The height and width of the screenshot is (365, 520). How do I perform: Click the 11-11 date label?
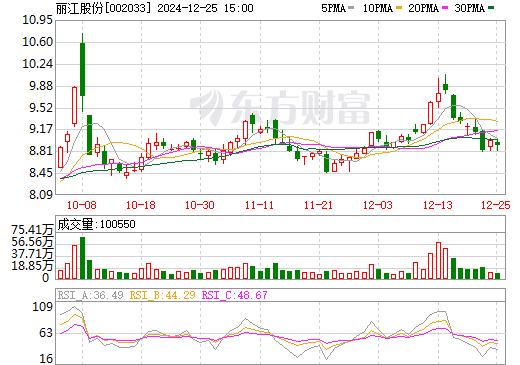click(259, 205)
